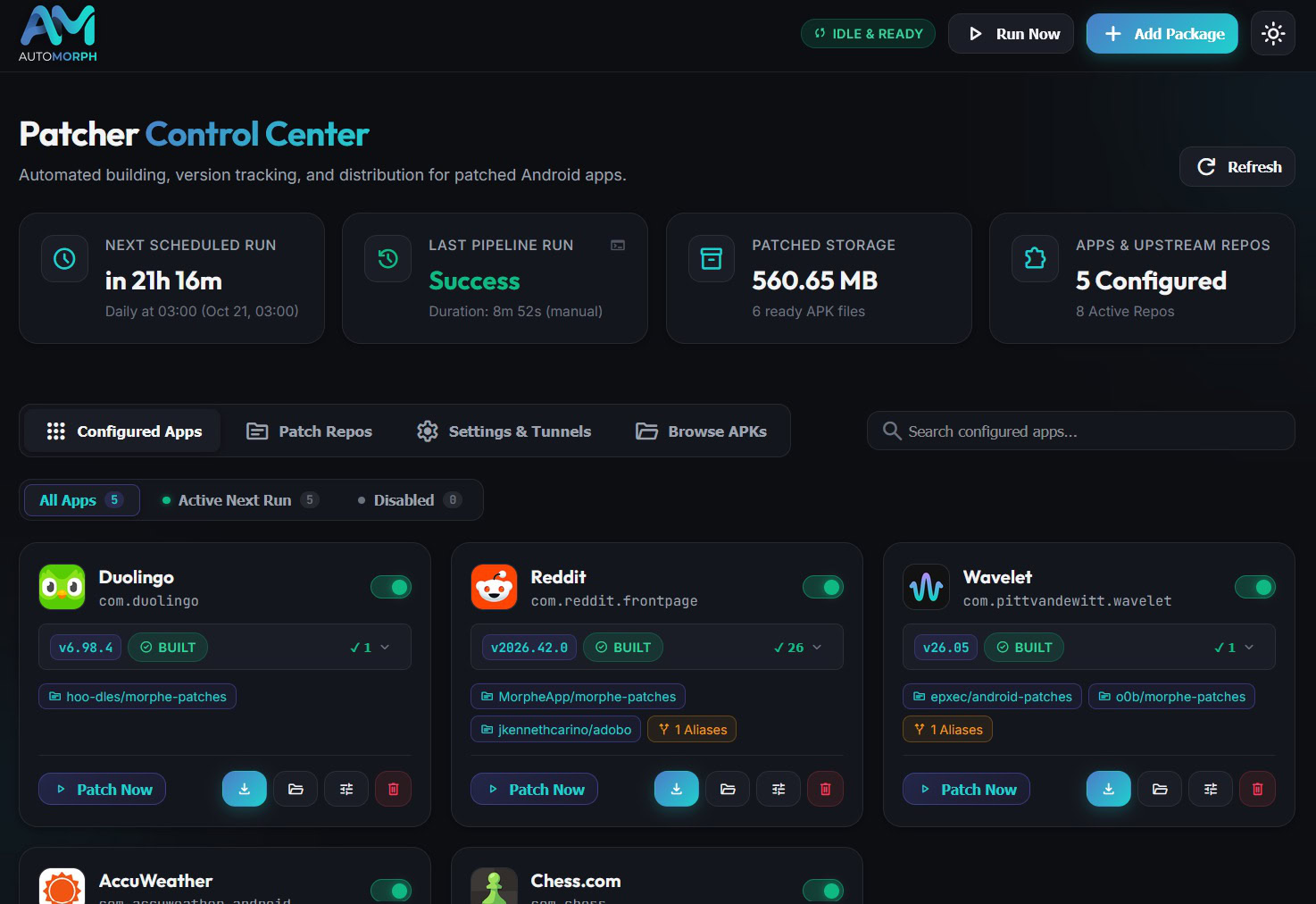
Task: Click the Duolingo owl app icon
Action: (62, 587)
